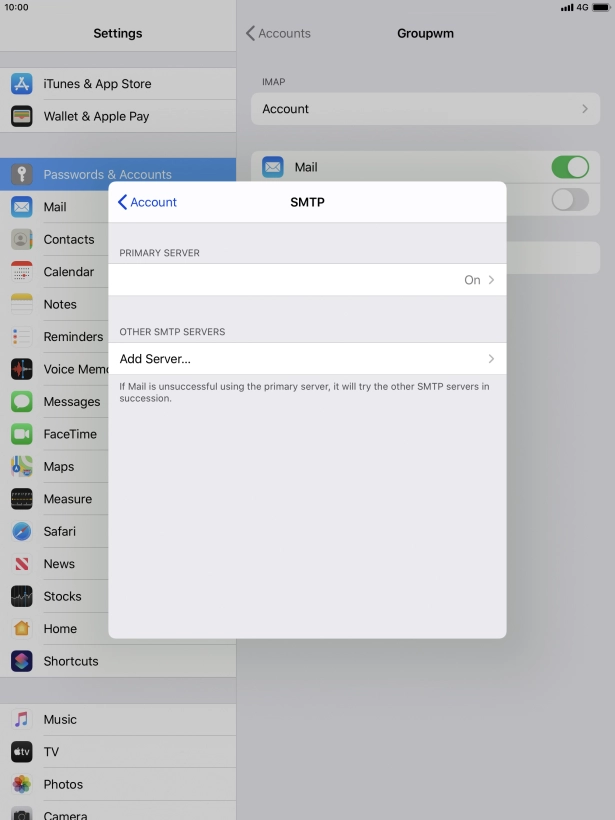Tap the iTunes & App Store icon
The width and height of the screenshot is (615, 820).
click(x=22, y=84)
